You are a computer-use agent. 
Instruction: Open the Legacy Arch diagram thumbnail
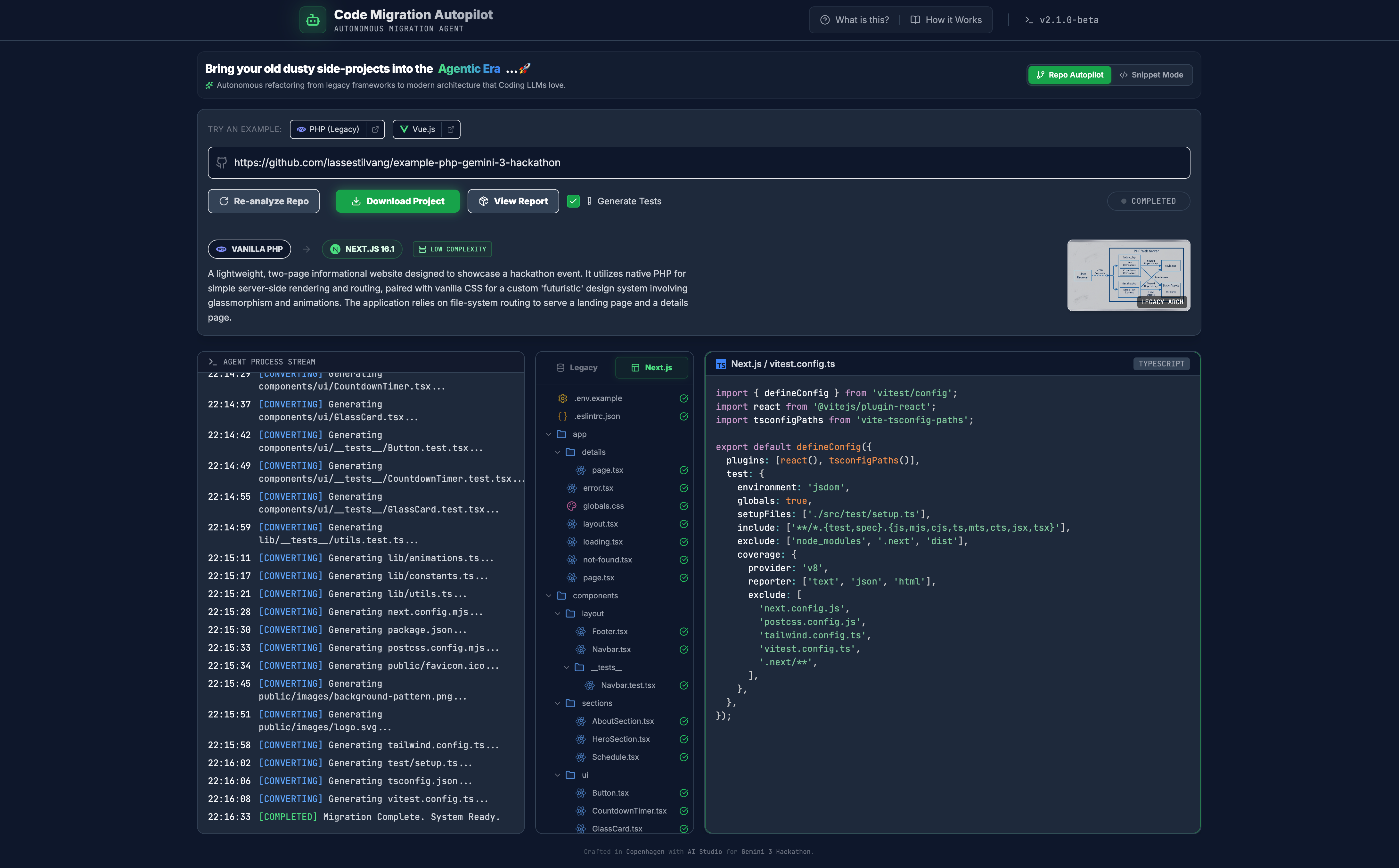[x=1128, y=275]
